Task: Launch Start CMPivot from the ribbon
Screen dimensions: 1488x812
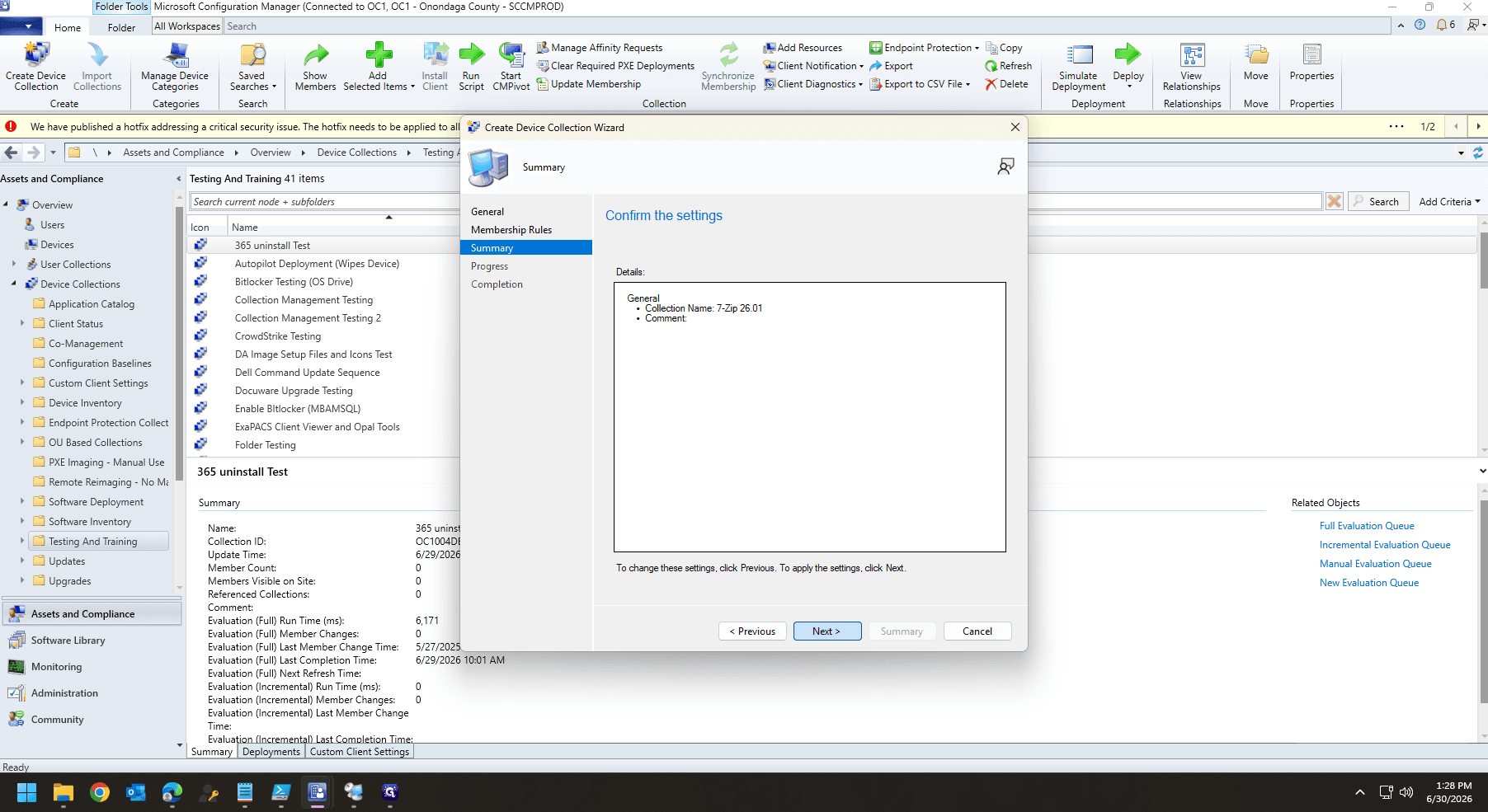Action: click(511, 67)
